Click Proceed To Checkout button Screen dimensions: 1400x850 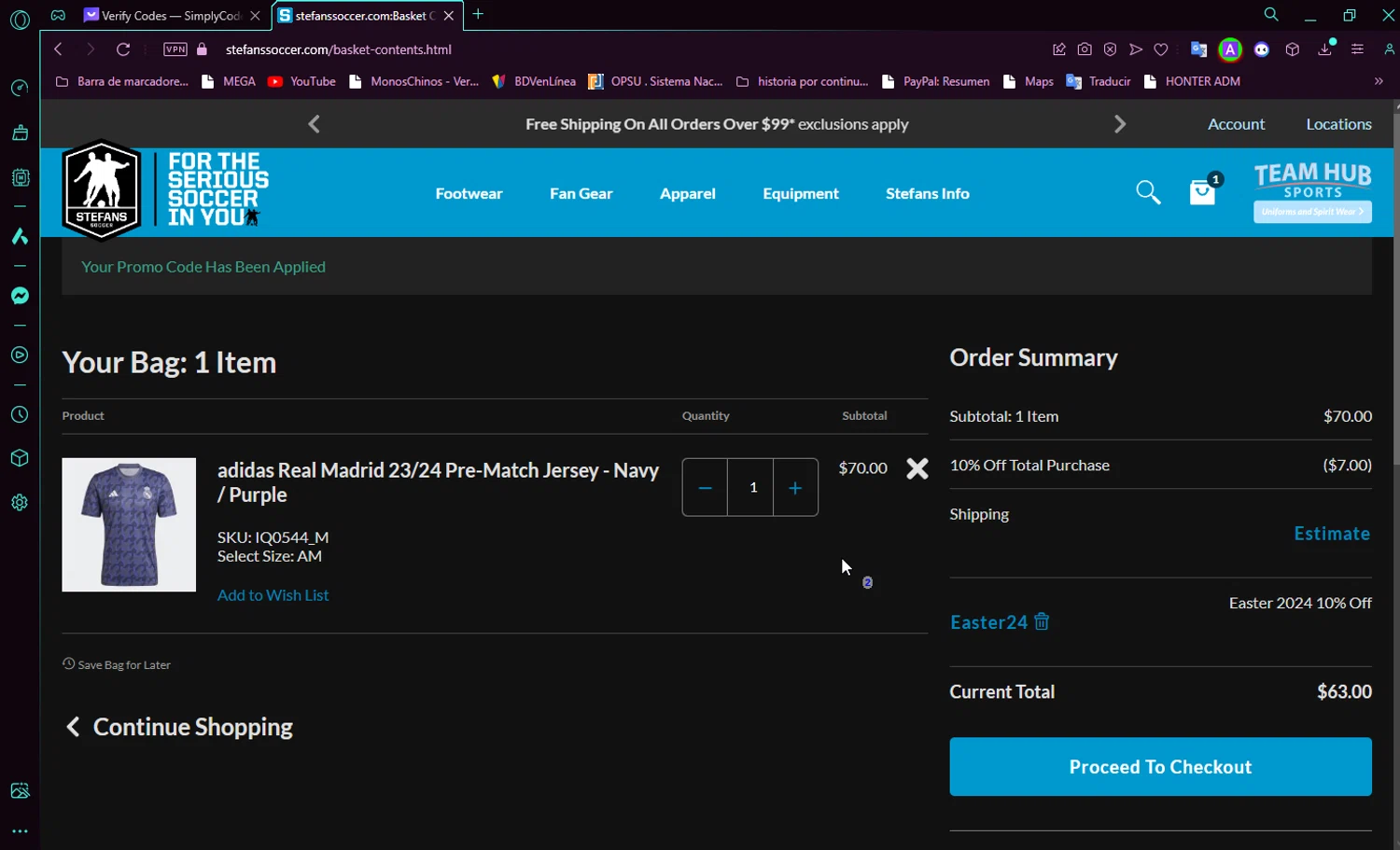coord(1160,767)
